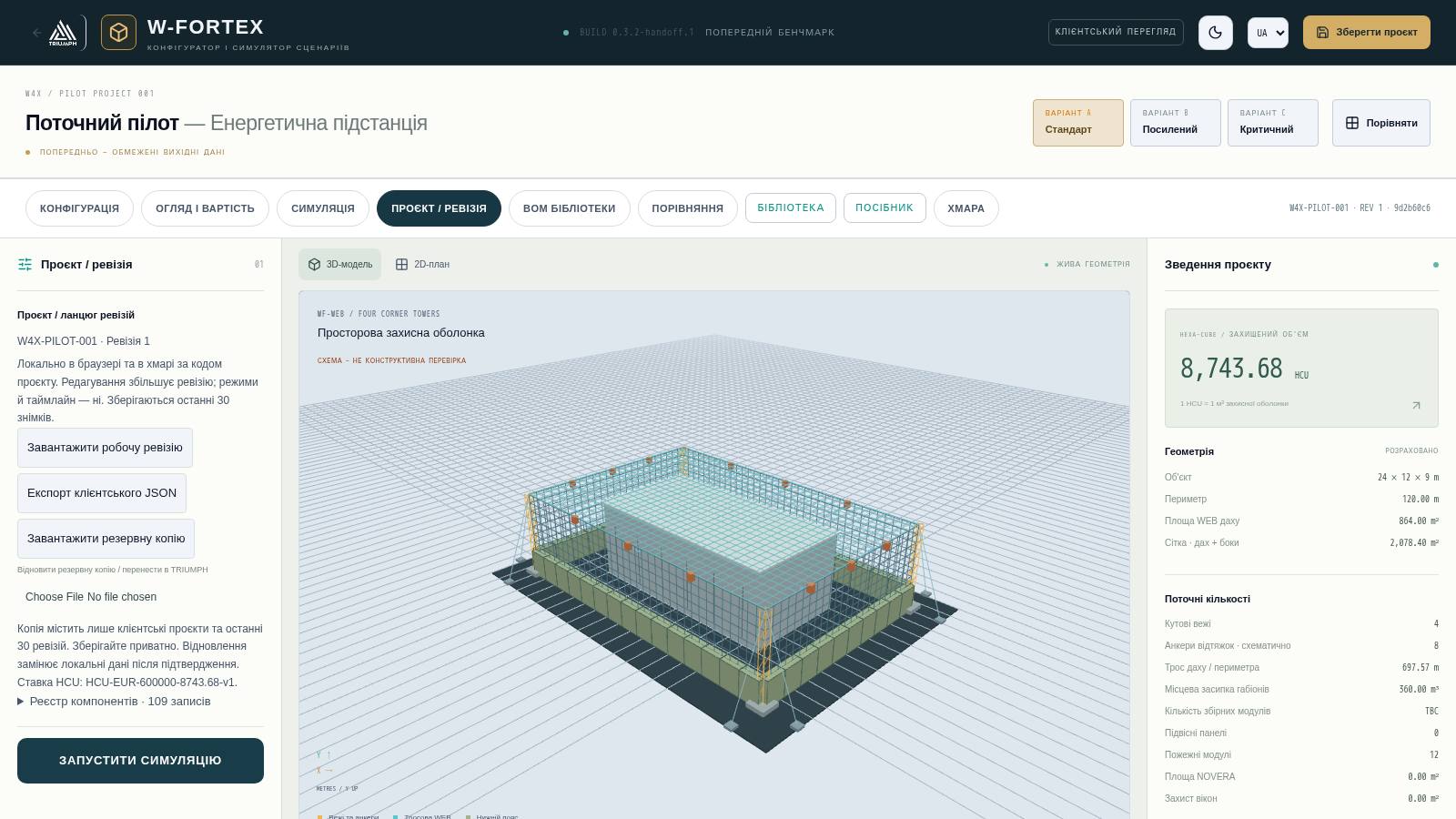Image resolution: width=1456 pixels, height=819 pixels.
Task: Click revision ID W4X-PILOT-001 text
Action: (1360, 208)
